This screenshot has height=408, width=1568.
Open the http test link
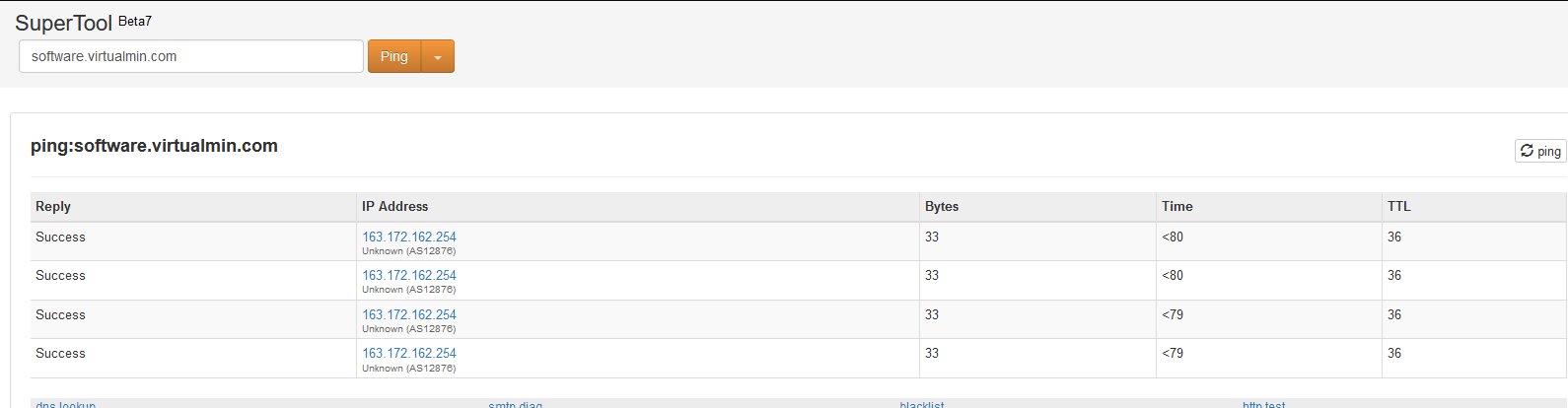click(x=1264, y=404)
